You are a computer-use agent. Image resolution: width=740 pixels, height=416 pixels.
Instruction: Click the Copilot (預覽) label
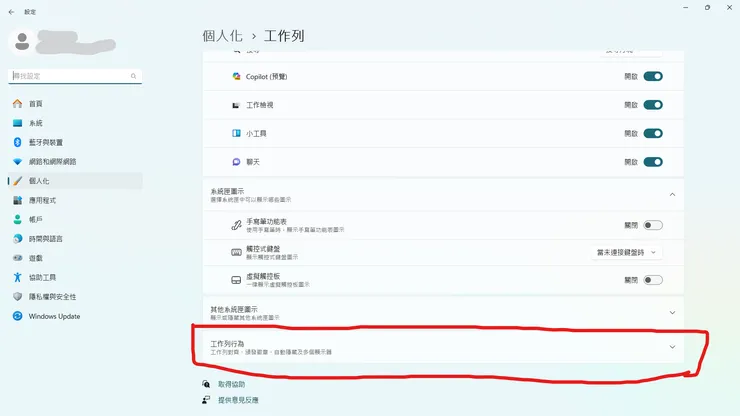(x=266, y=76)
